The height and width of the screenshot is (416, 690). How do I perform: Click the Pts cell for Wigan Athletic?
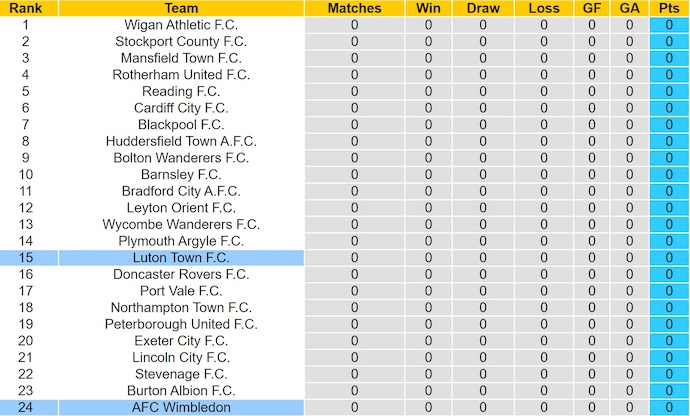(x=669, y=25)
